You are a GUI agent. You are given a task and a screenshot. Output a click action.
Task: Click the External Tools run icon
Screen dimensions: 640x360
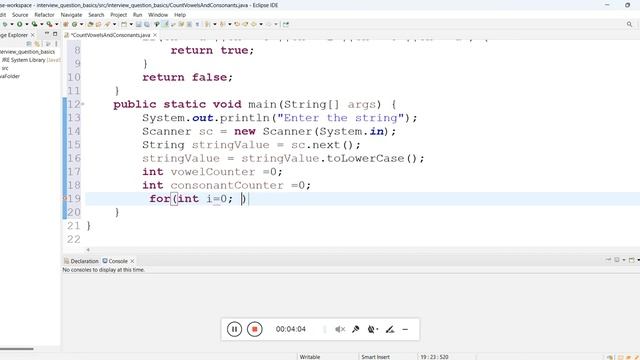(x=49, y=24)
